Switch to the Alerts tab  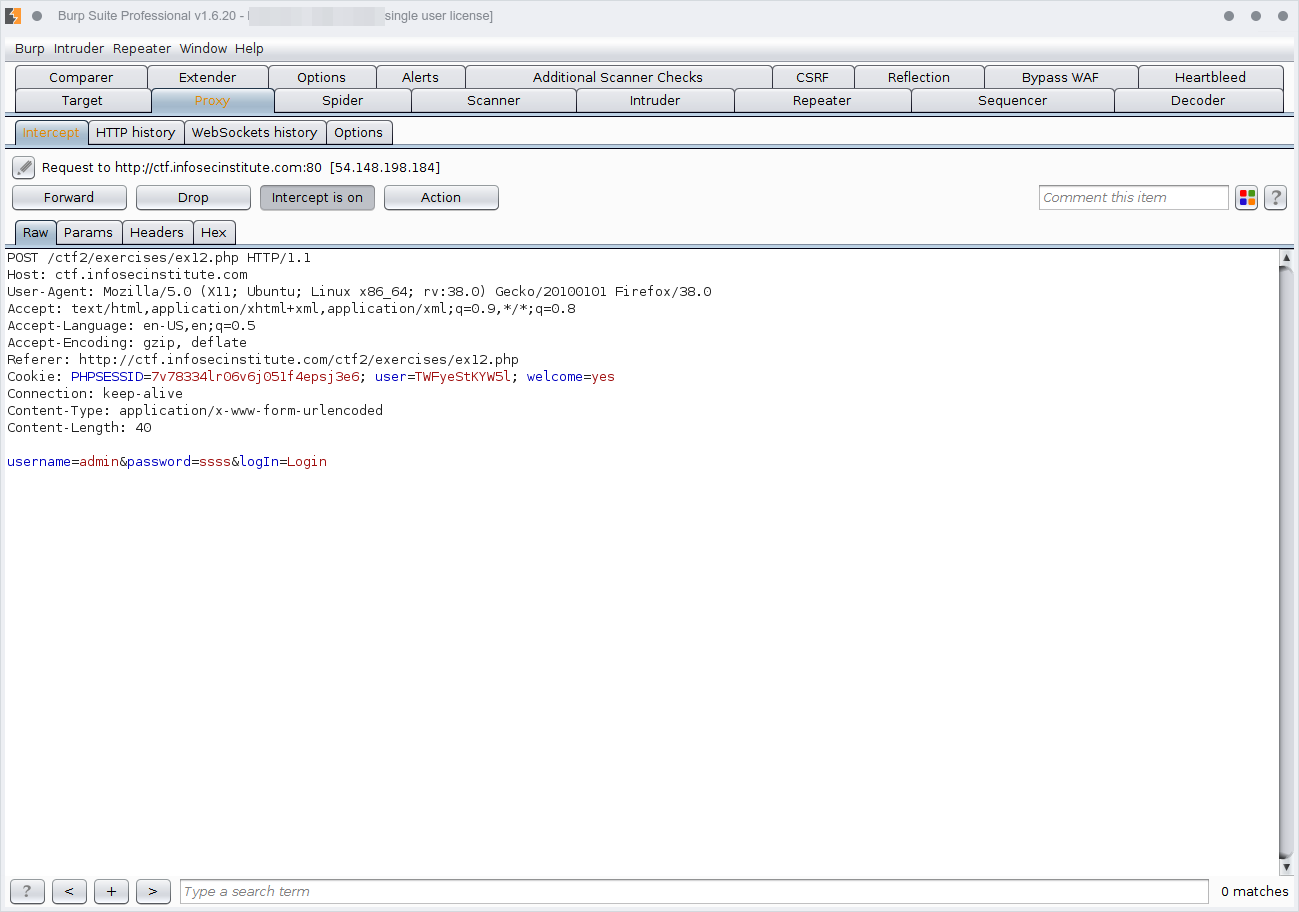coord(420,77)
